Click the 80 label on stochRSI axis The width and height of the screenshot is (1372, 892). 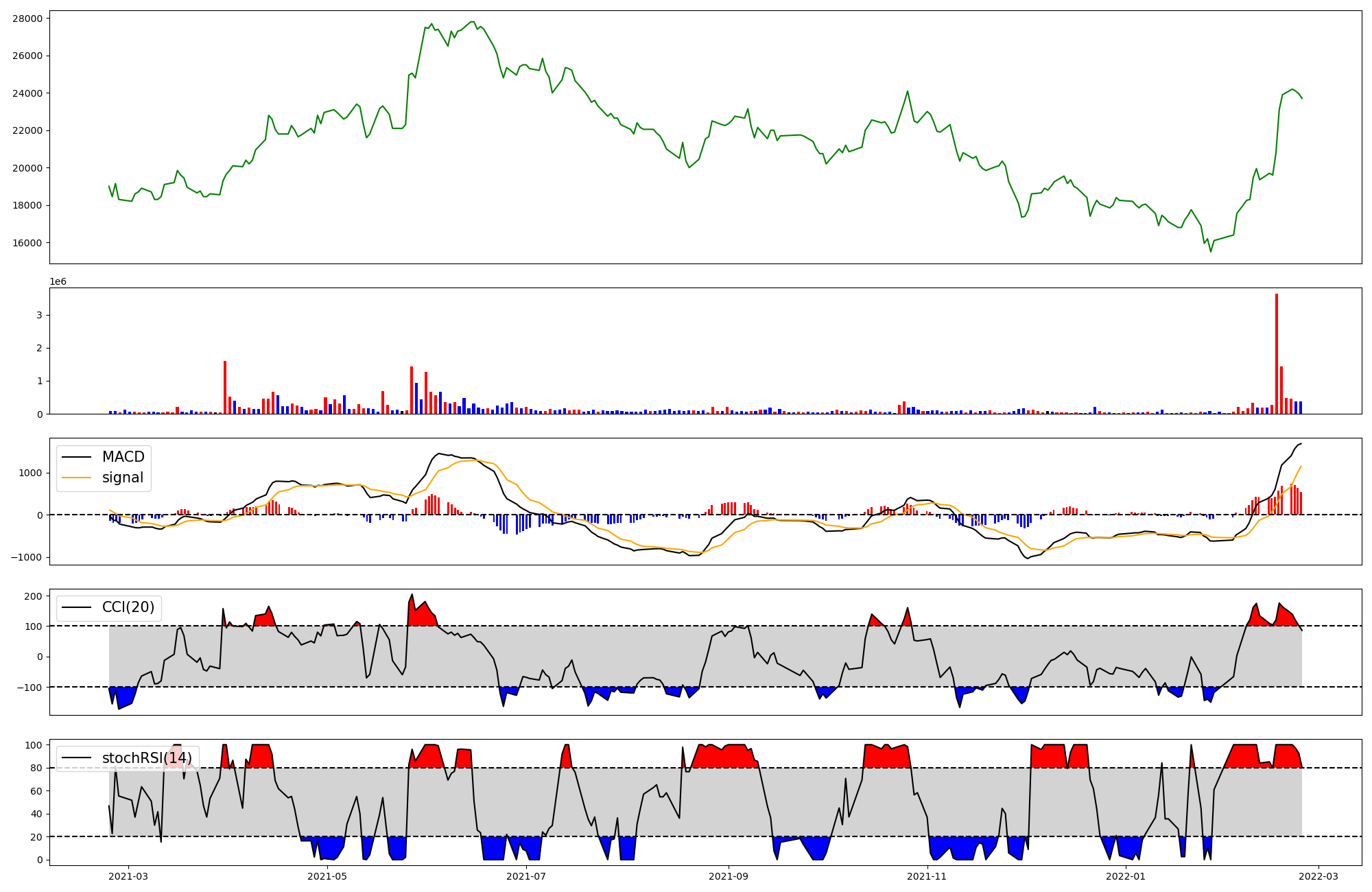tap(36, 768)
